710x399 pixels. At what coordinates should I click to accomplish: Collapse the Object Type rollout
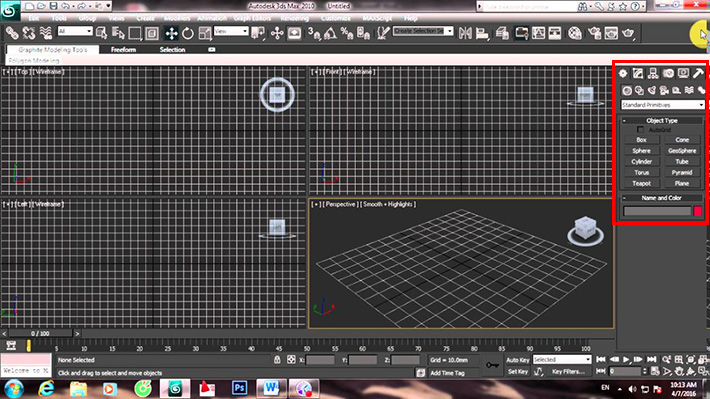[x=662, y=120]
